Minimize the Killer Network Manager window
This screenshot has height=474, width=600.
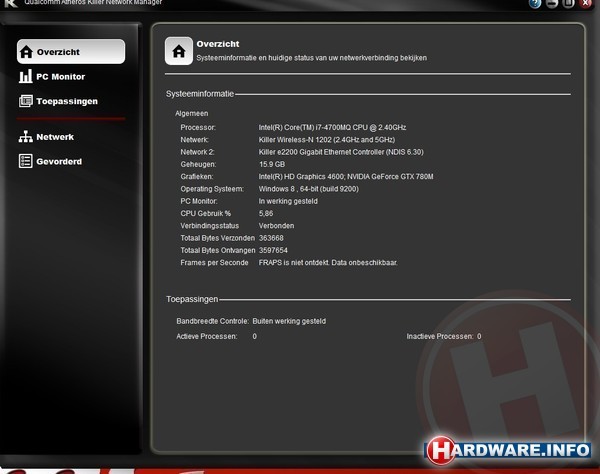552,4
